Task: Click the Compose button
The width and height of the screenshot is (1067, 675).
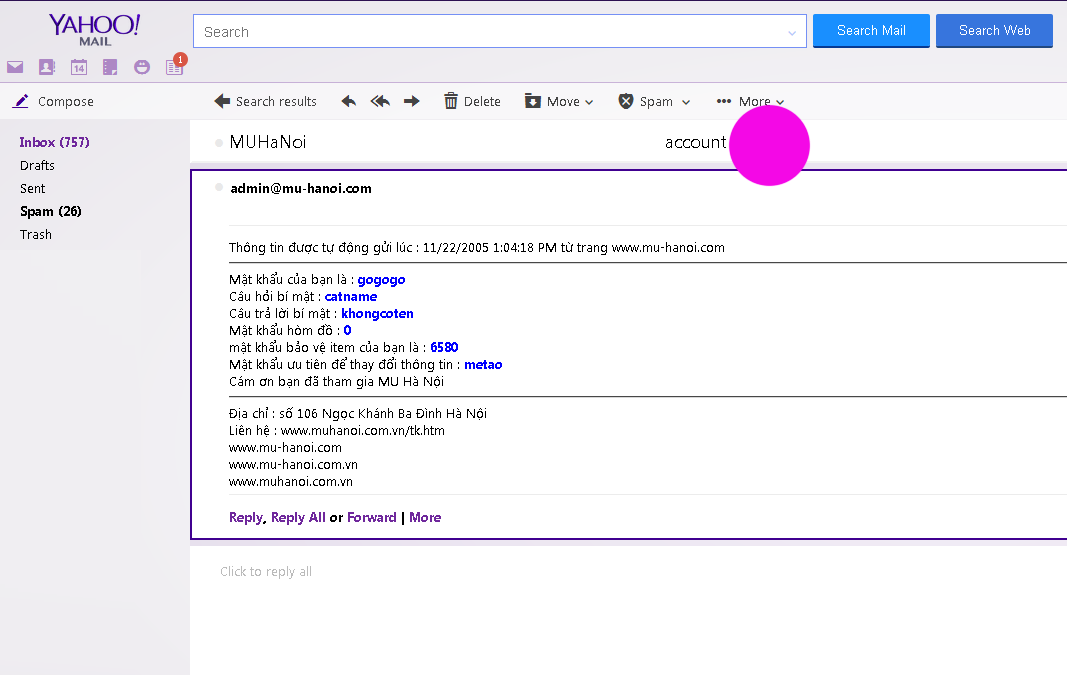Action: coord(53,101)
